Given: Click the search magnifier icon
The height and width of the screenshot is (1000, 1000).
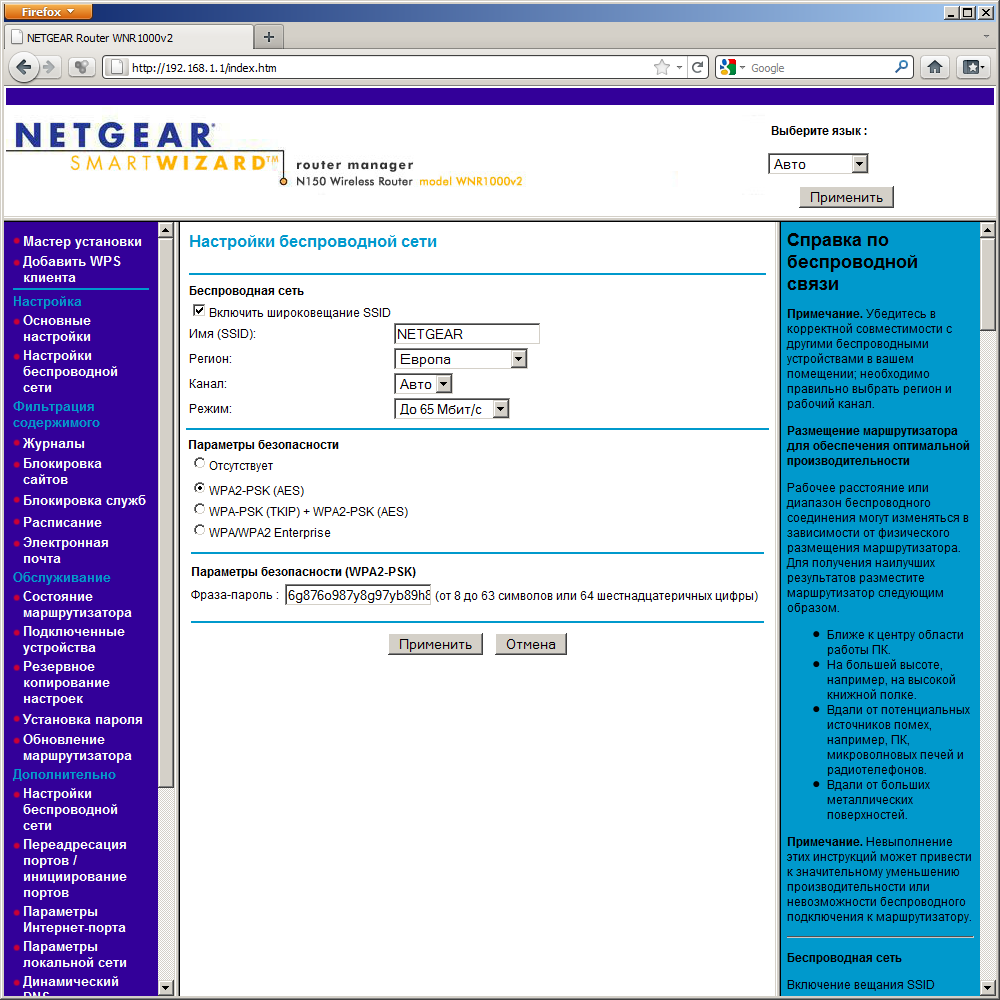Looking at the screenshot, I should click(x=901, y=67).
